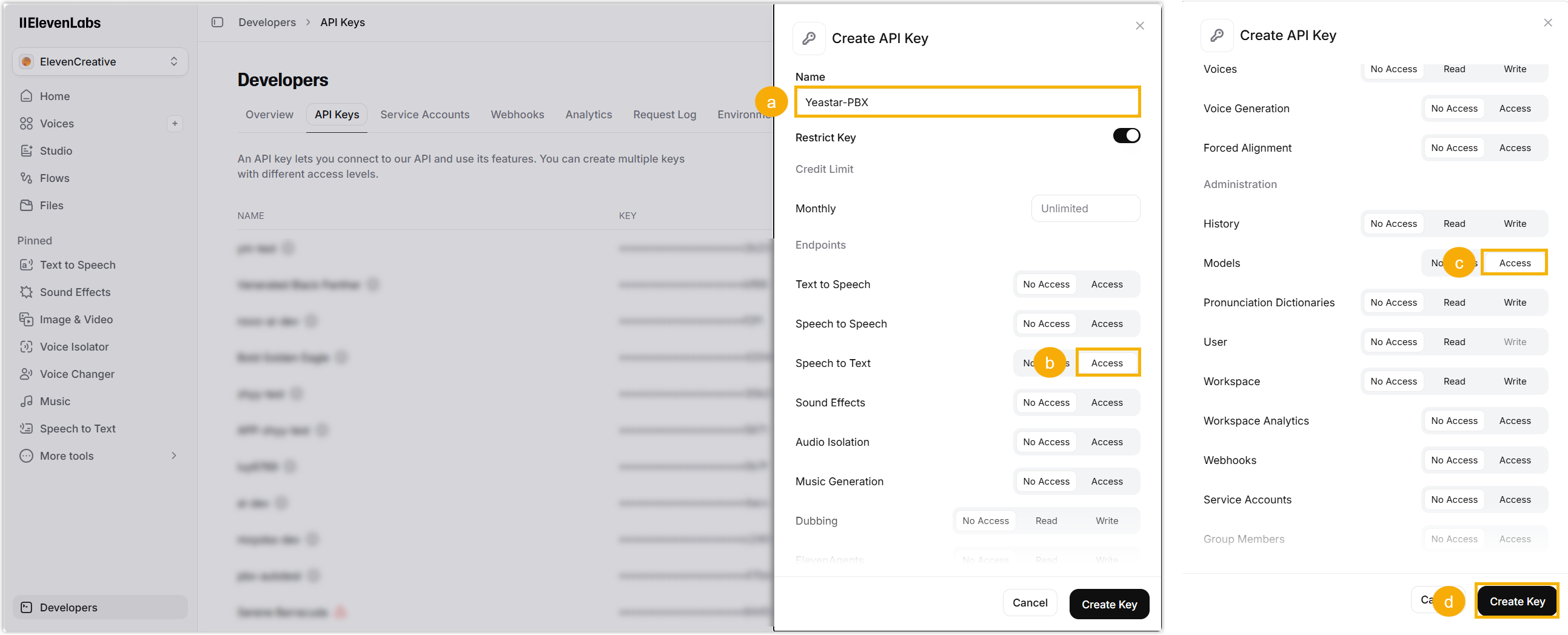1568x635 pixels.
Task: Expand More tools chevron
Action: [x=174, y=456]
